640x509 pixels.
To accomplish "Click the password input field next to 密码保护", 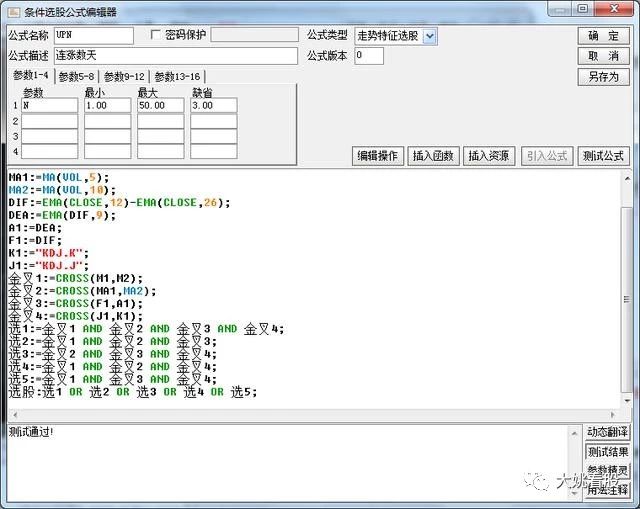I will click(x=254, y=35).
